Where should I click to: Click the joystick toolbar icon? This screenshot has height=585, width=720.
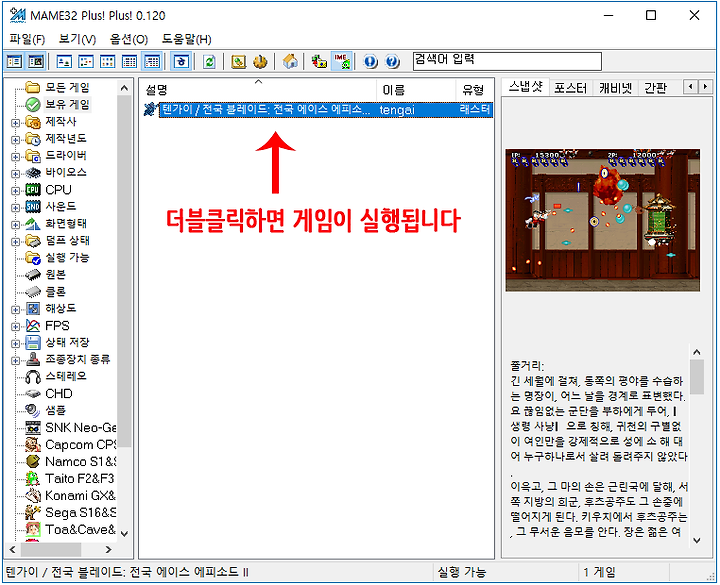[x=260, y=62]
